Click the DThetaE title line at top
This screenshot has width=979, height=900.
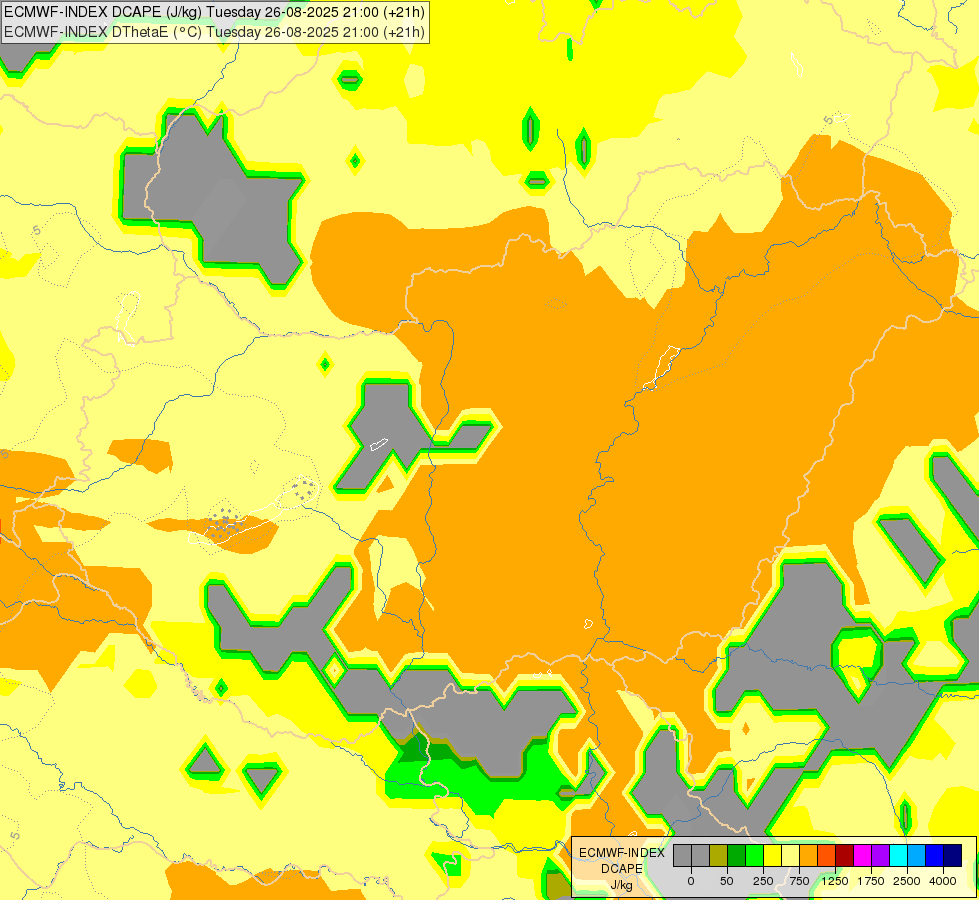214,32
